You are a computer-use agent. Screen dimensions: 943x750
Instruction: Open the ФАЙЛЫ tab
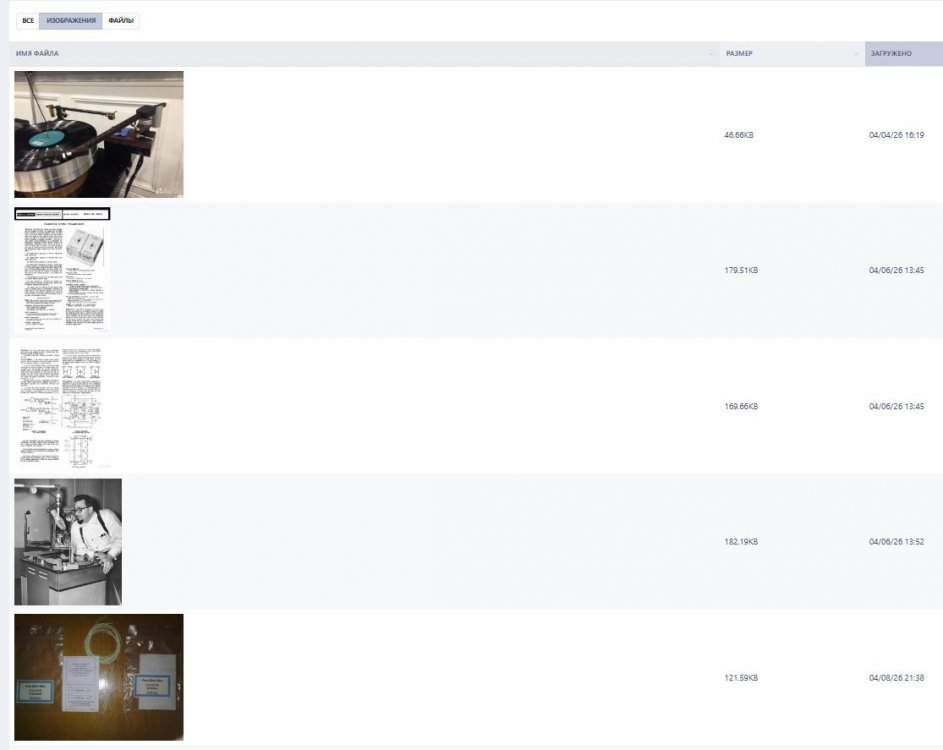121,20
